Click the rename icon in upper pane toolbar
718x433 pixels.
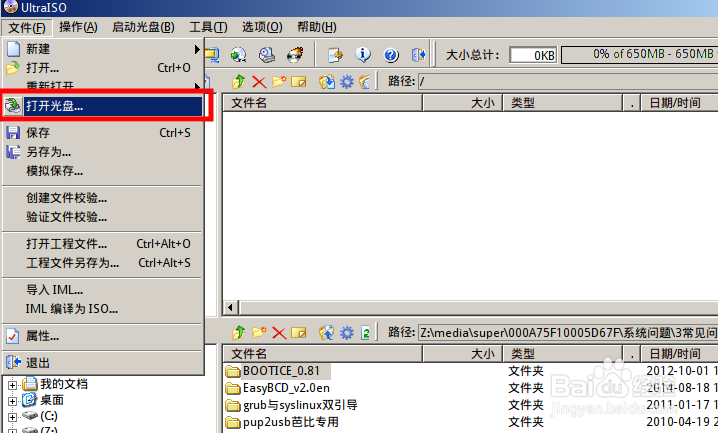tap(299, 82)
